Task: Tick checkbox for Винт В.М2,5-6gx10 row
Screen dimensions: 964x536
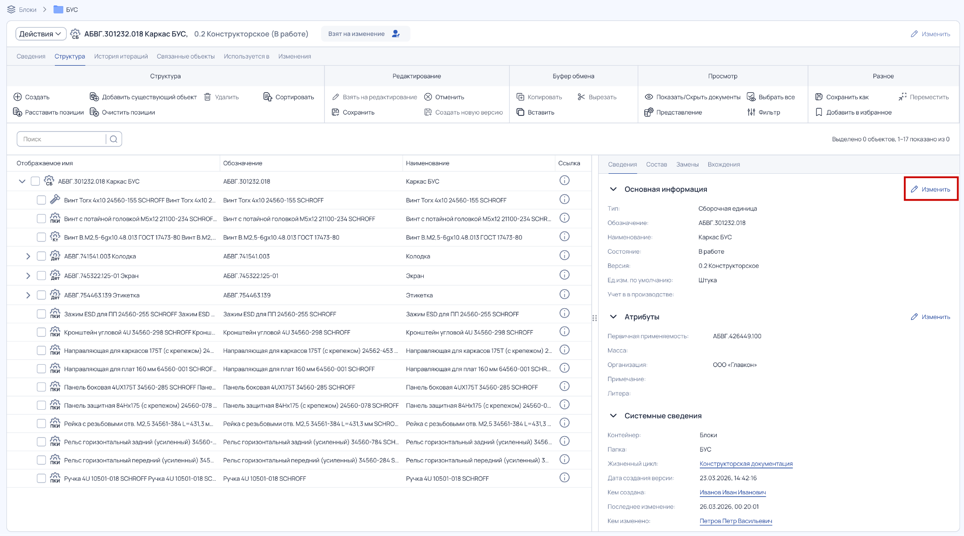Action: coord(41,237)
